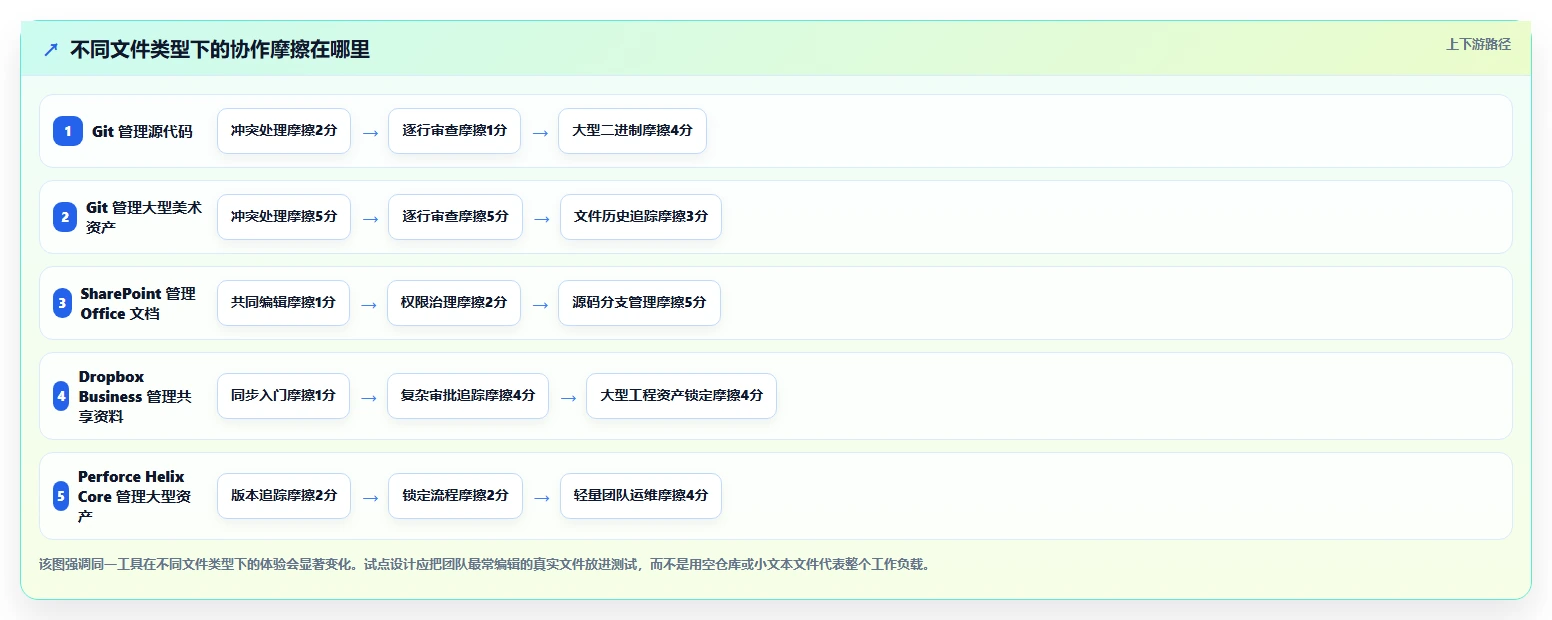Select the 版本追踪摩擦2分 chip
This screenshot has width=1552, height=620.
coord(284,496)
